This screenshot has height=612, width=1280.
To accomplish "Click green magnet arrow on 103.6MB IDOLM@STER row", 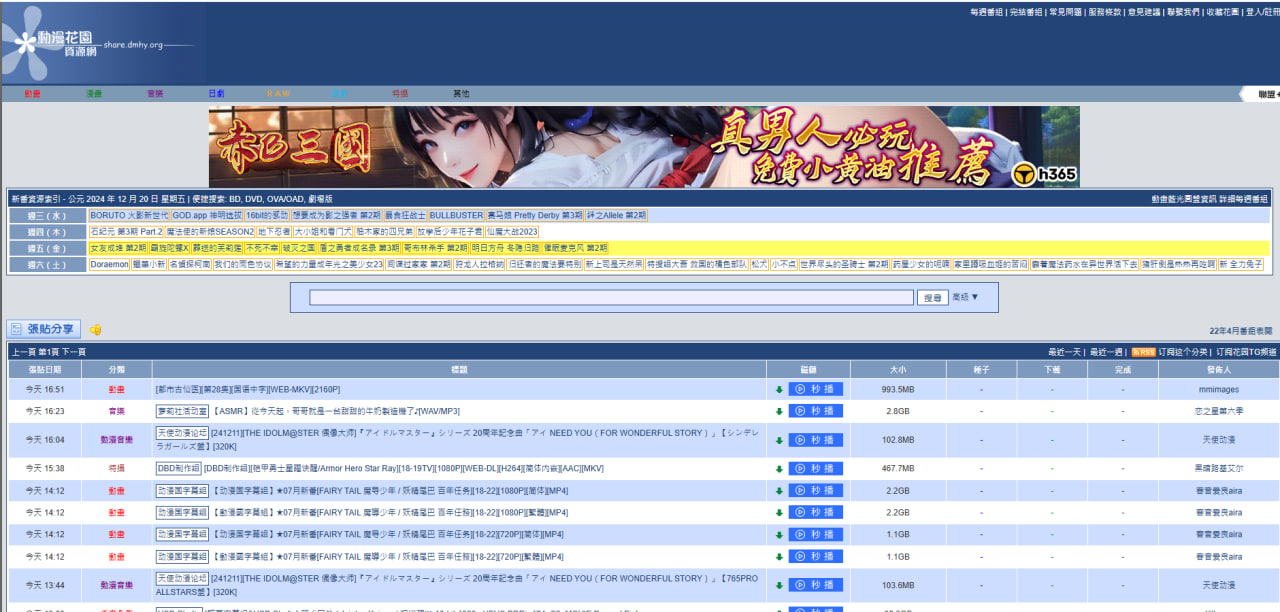I will coord(779,586).
